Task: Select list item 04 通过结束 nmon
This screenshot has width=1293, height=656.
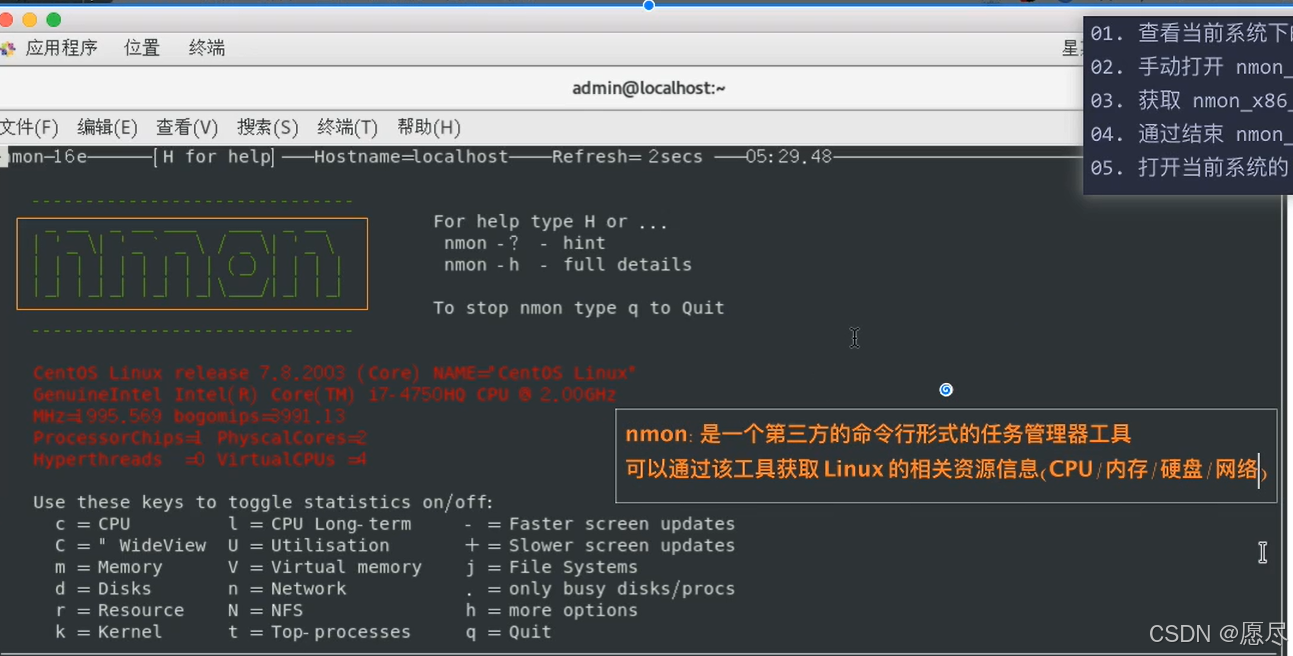Action: point(1190,134)
